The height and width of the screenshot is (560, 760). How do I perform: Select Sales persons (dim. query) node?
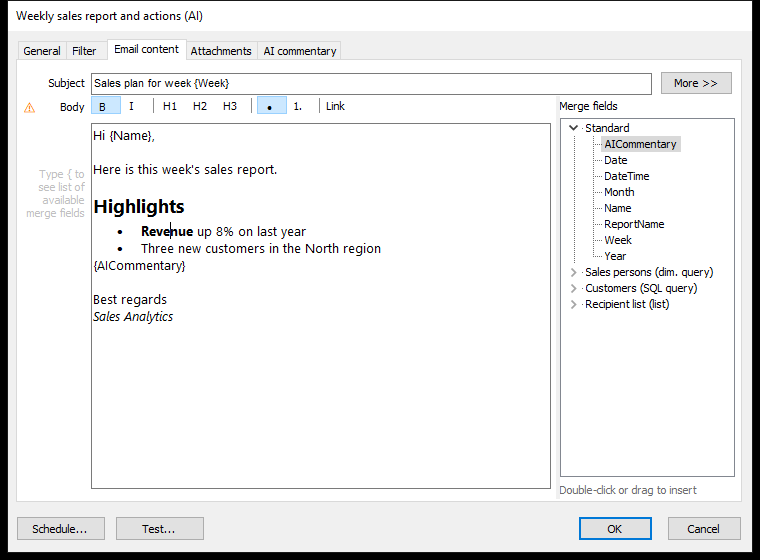click(x=649, y=272)
